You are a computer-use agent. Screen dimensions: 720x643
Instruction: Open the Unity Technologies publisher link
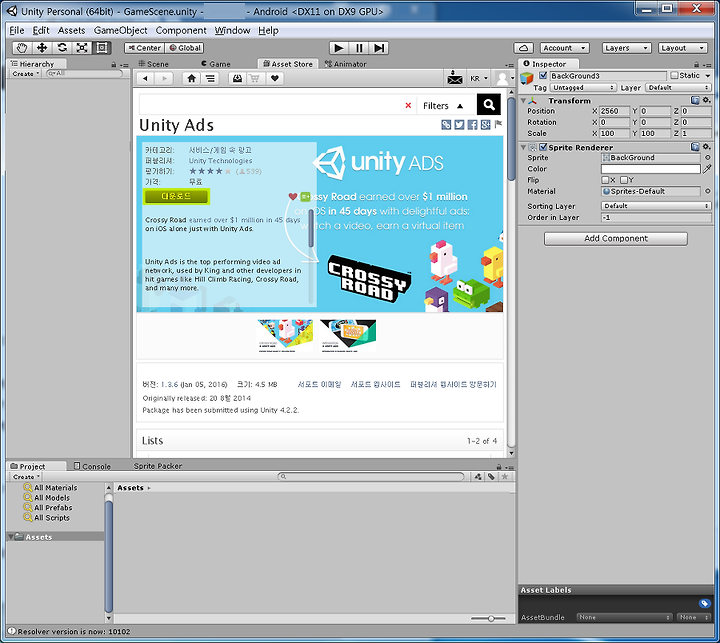tap(220, 161)
